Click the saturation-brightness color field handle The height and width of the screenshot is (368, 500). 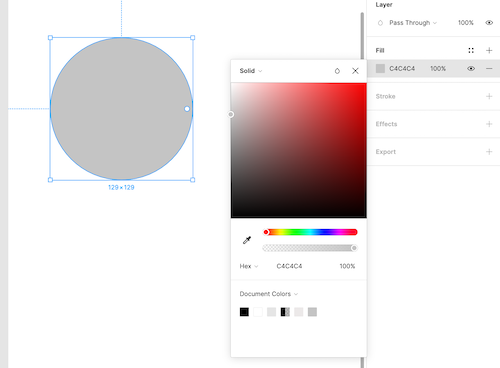[x=231, y=114]
